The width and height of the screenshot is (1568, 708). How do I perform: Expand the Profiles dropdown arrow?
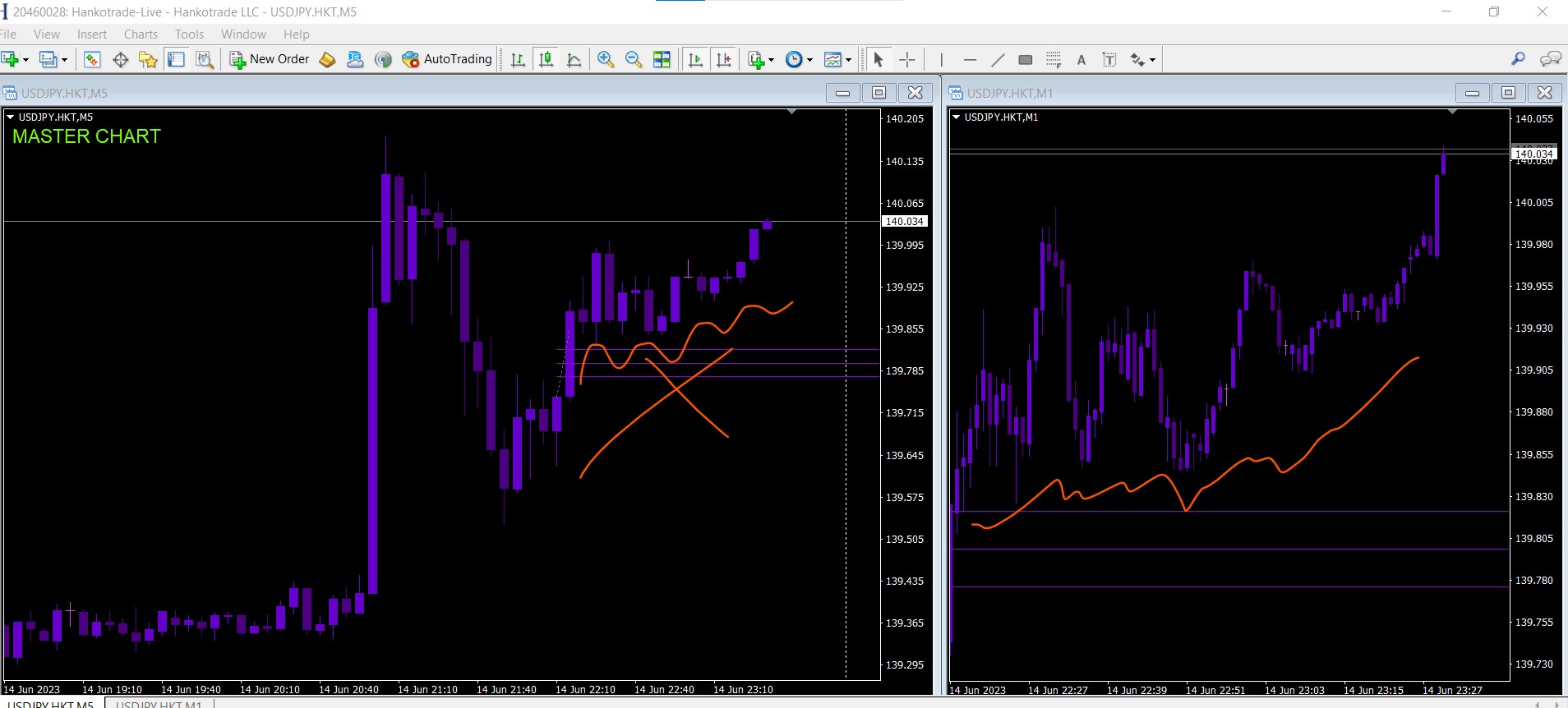pos(64,59)
